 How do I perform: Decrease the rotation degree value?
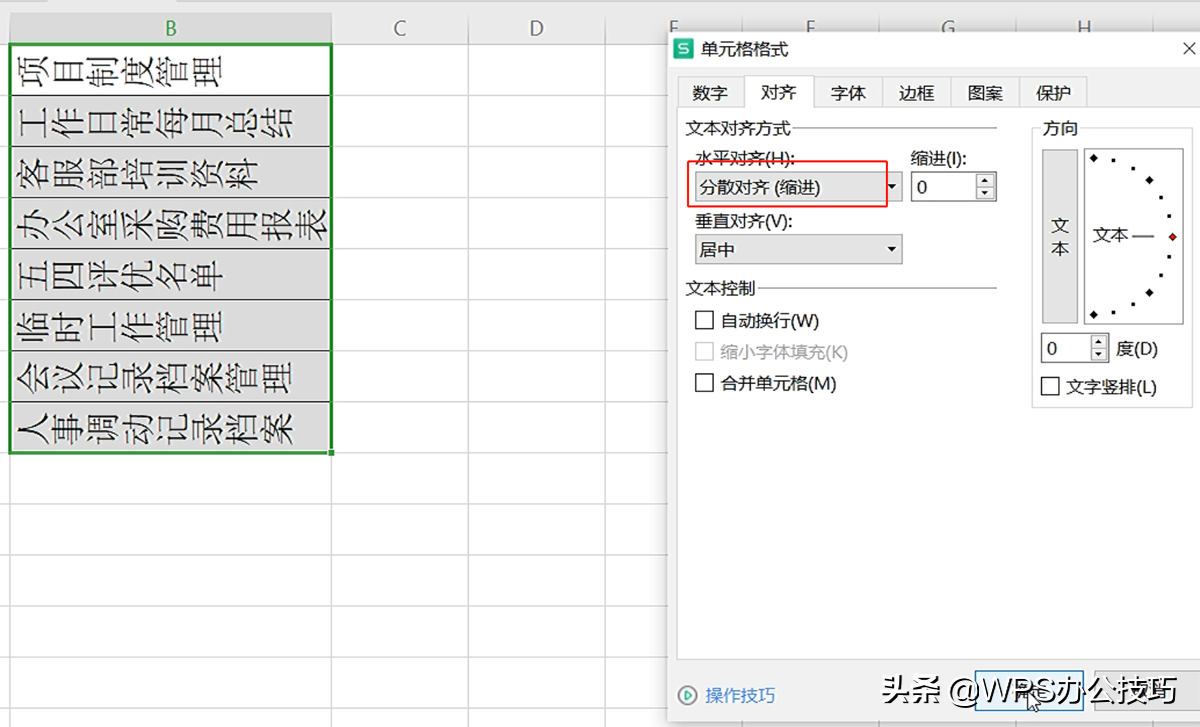click(1100, 355)
